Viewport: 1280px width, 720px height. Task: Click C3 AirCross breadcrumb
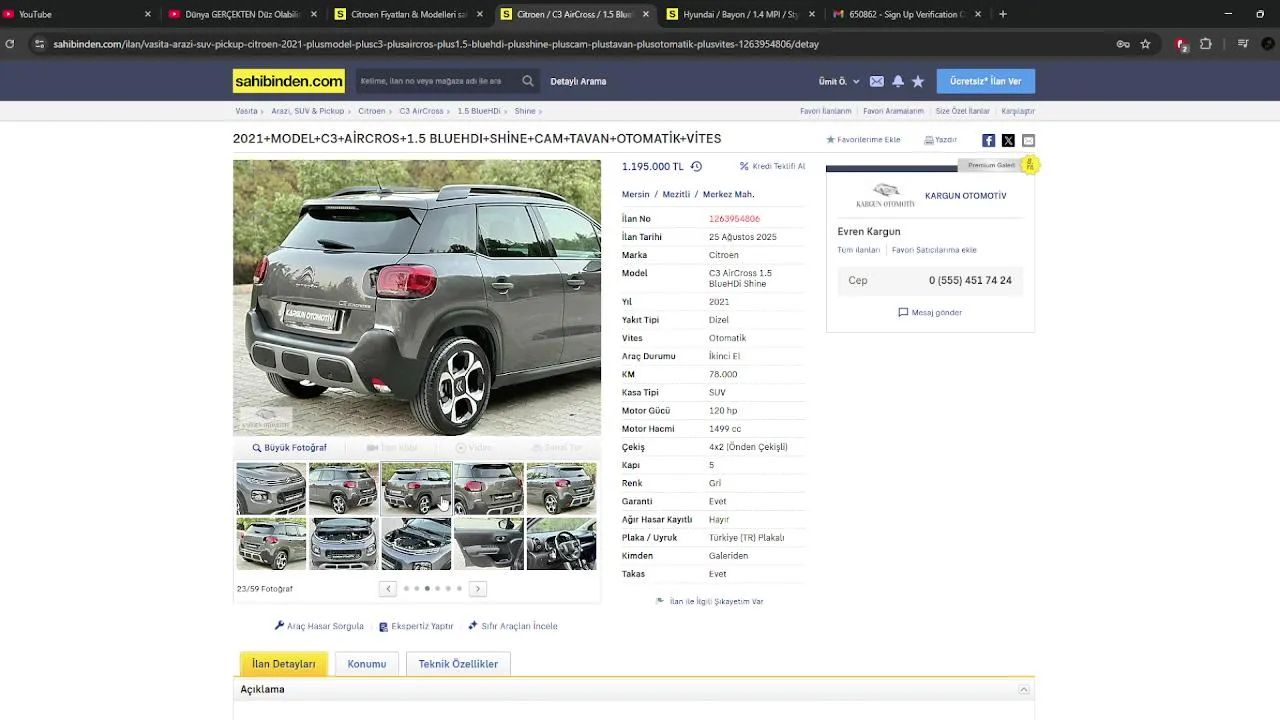click(x=421, y=111)
